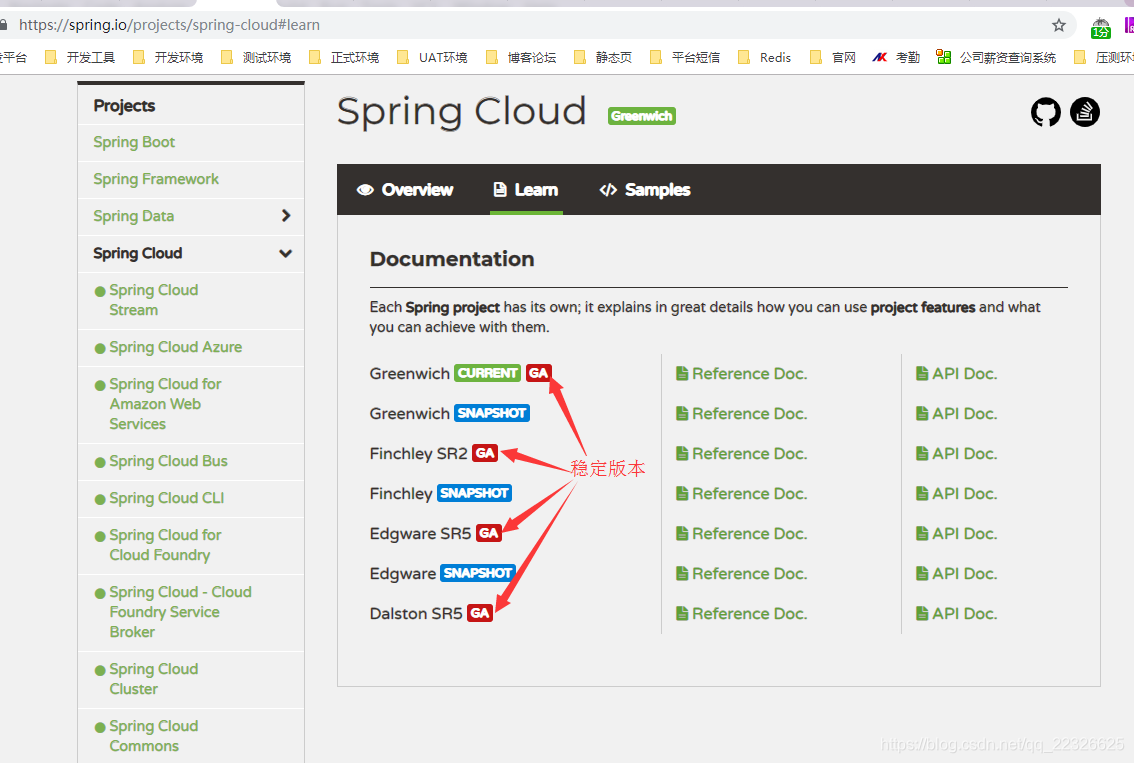Open Spring Cloud Stream subproject

click(x=153, y=300)
